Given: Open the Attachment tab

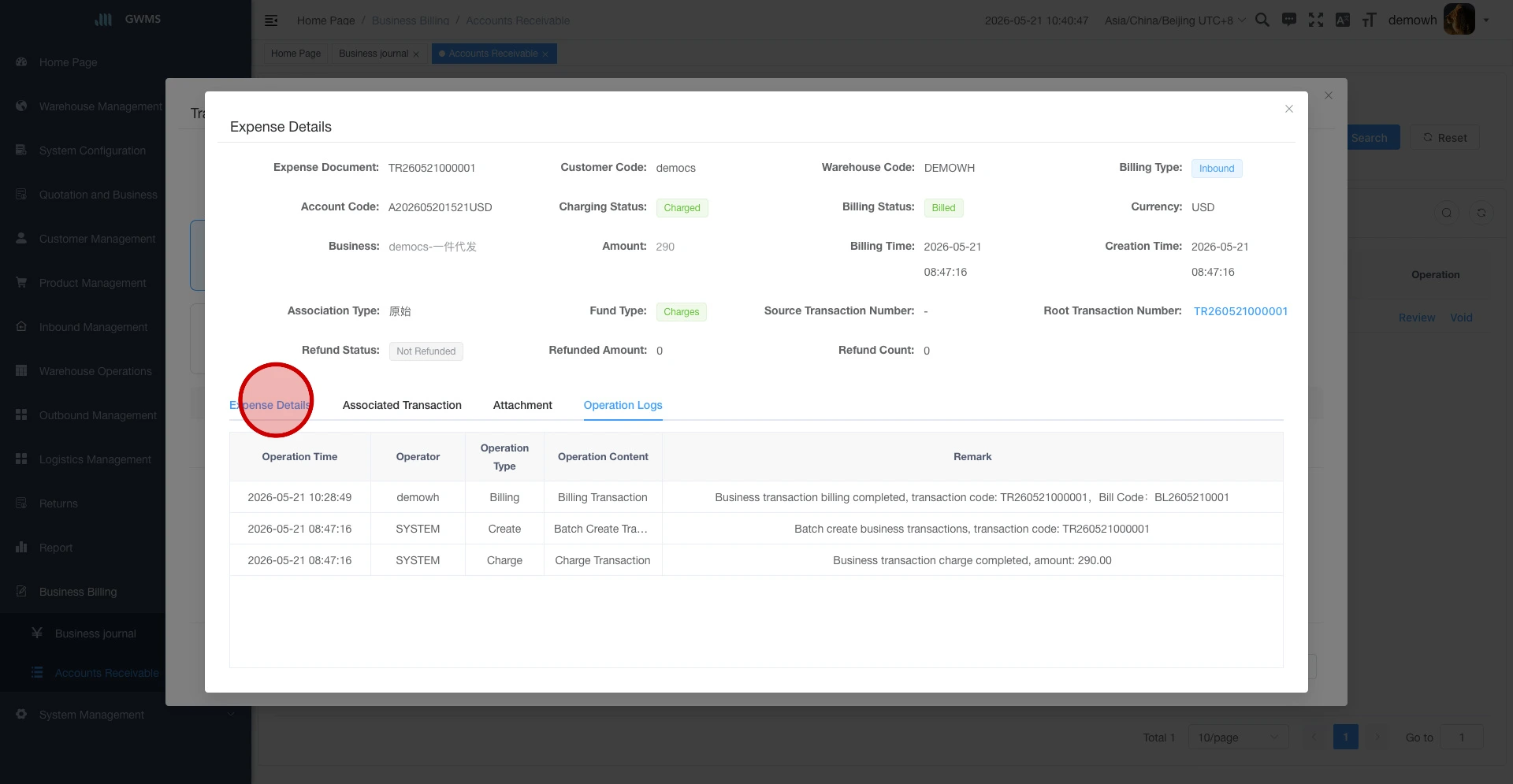Looking at the screenshot, I should click(522, 405).
